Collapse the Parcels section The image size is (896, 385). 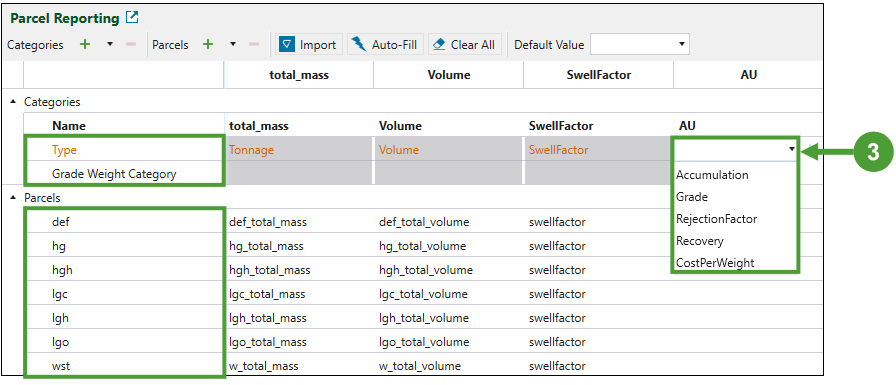[13, 198]
